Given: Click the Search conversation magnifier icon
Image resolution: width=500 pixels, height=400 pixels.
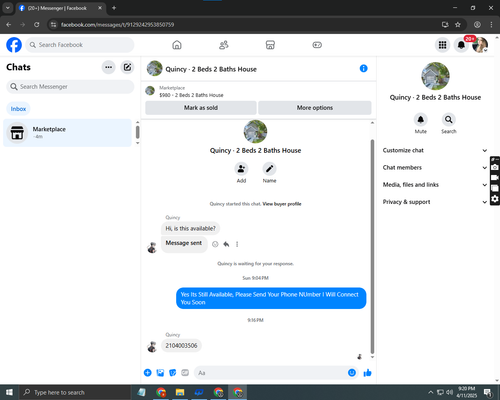Looking at the screenshot, I should (449, 119).
